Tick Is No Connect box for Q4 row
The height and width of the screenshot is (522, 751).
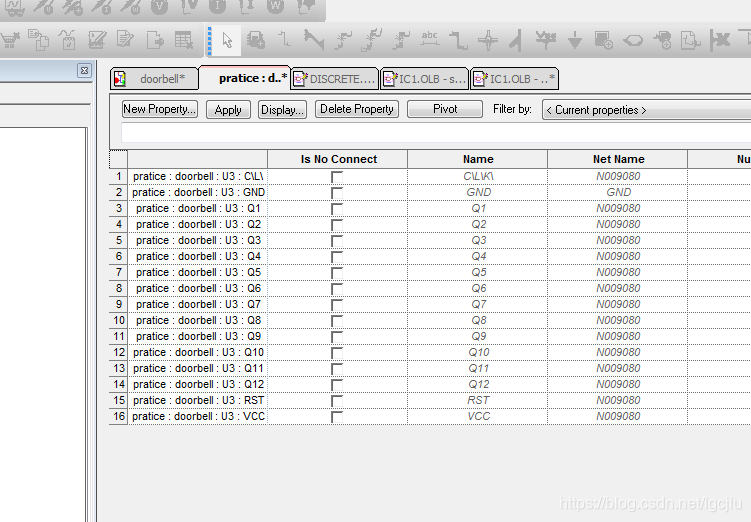tap(337, 257)
